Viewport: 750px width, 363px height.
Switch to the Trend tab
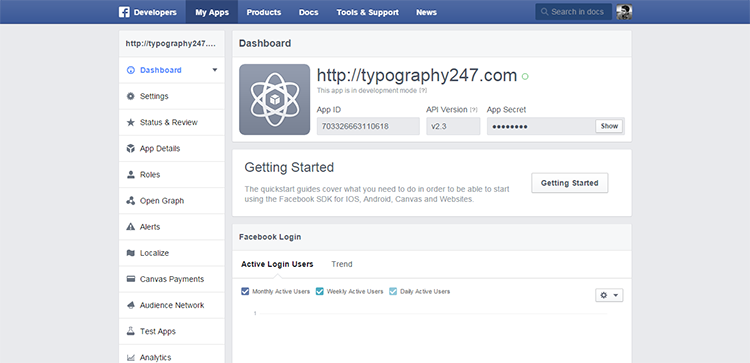[x=342, y=264]
